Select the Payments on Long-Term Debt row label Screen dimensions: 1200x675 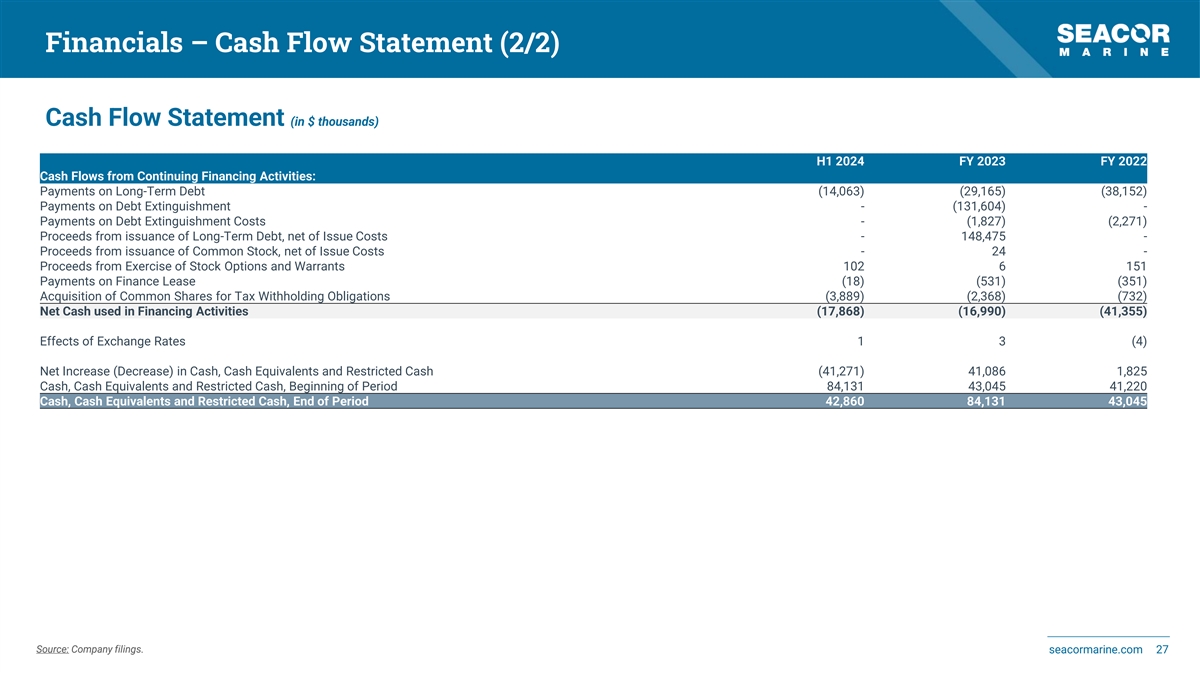(x=122, y=191)
